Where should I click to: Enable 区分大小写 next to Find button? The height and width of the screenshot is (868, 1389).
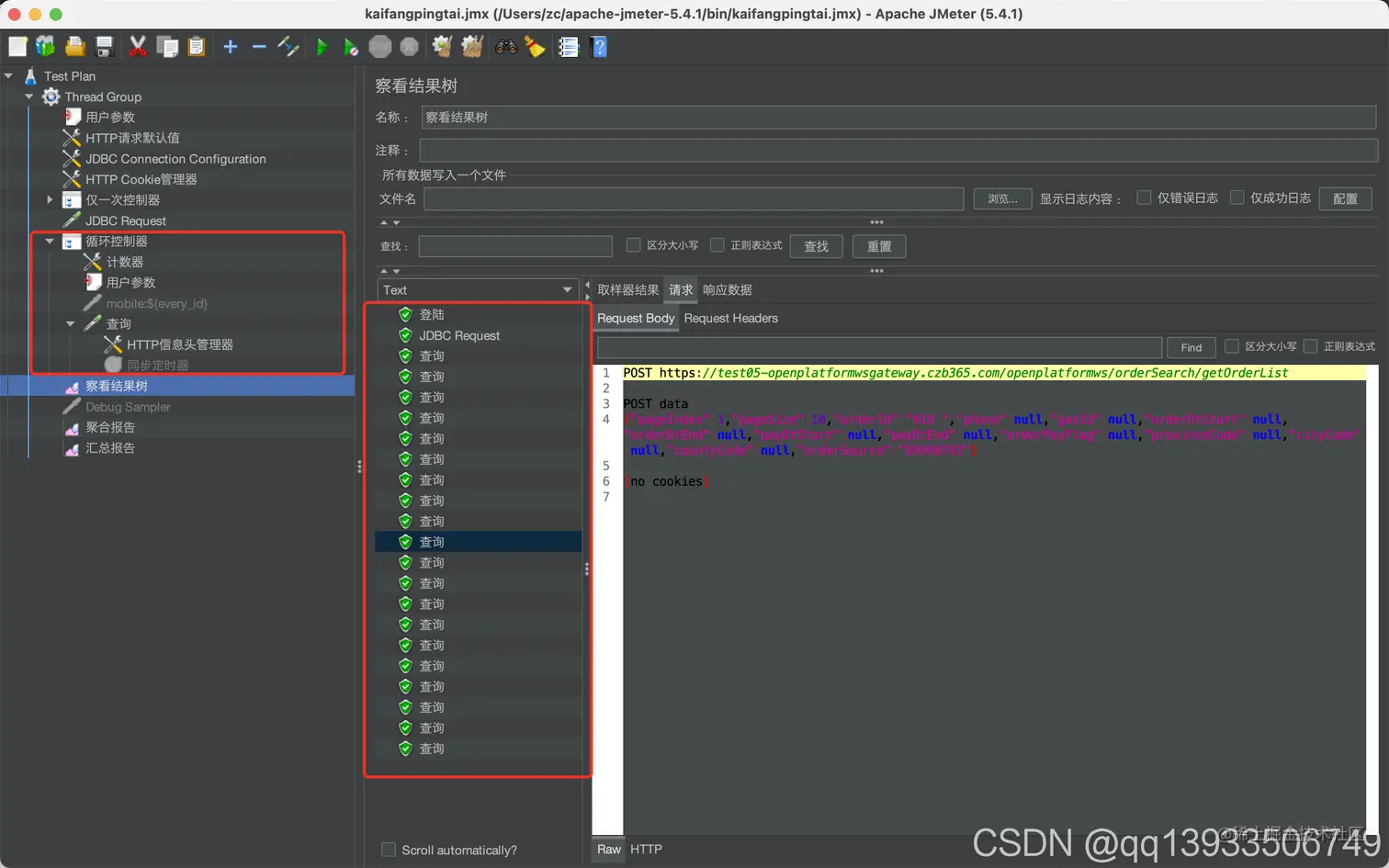coord(1232,346)
